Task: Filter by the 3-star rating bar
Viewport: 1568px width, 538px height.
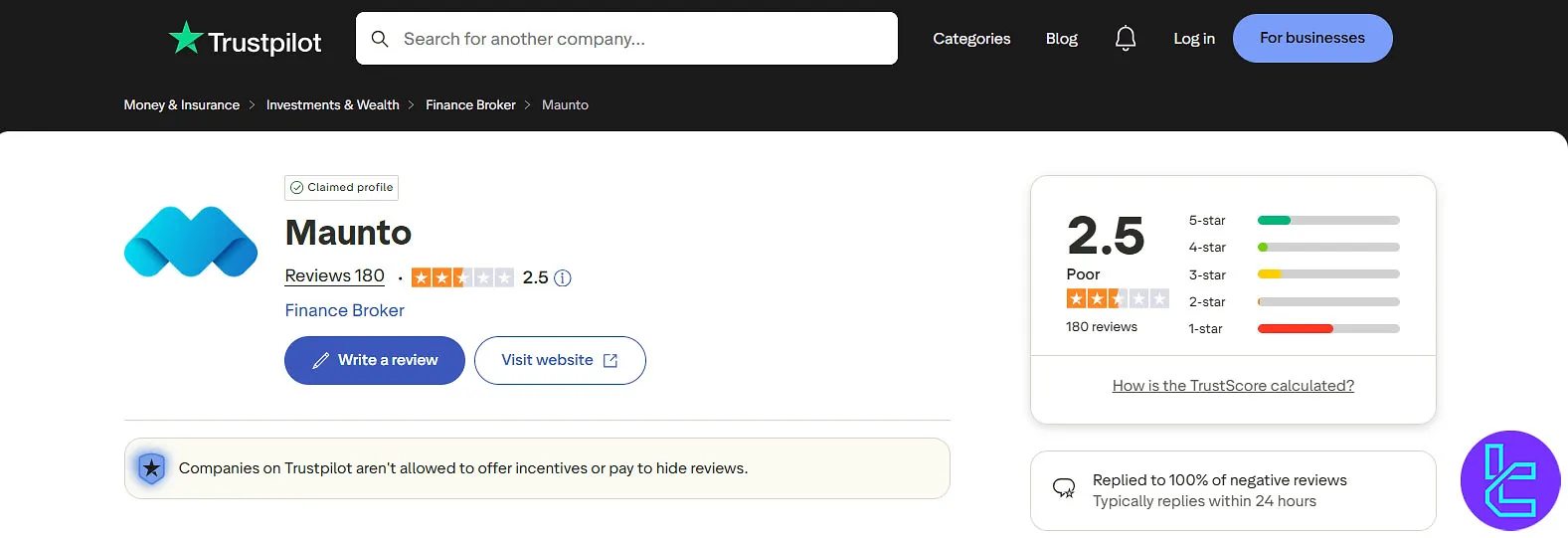Action: pyautogui.click(x=1328, y=274)
